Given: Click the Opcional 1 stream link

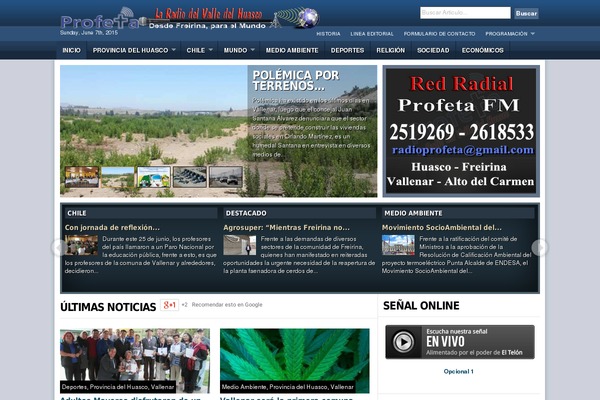Looking at the screenshot, I should (x=458, y=371).
